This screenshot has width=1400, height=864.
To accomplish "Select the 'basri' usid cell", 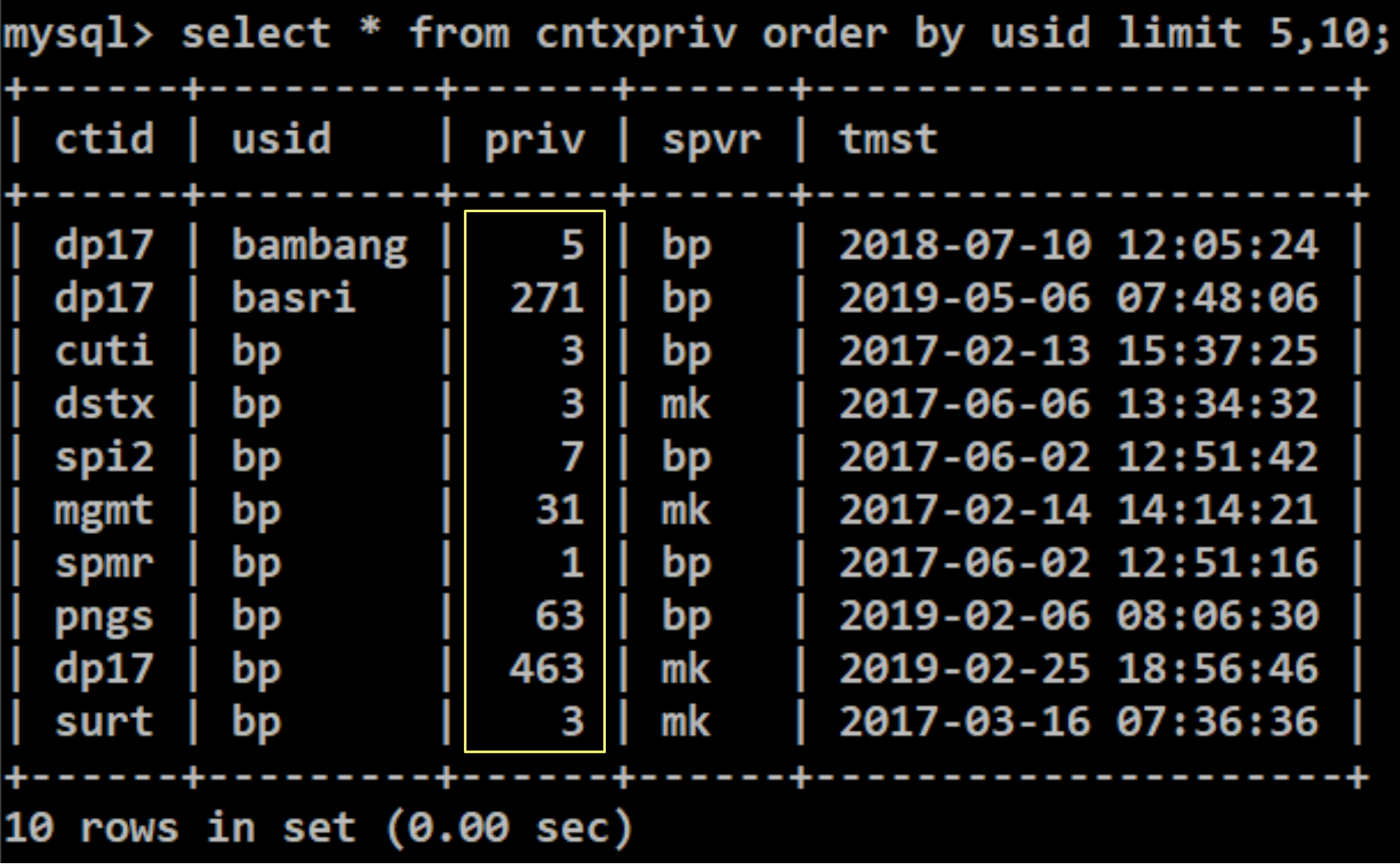I will coord(293,299).
